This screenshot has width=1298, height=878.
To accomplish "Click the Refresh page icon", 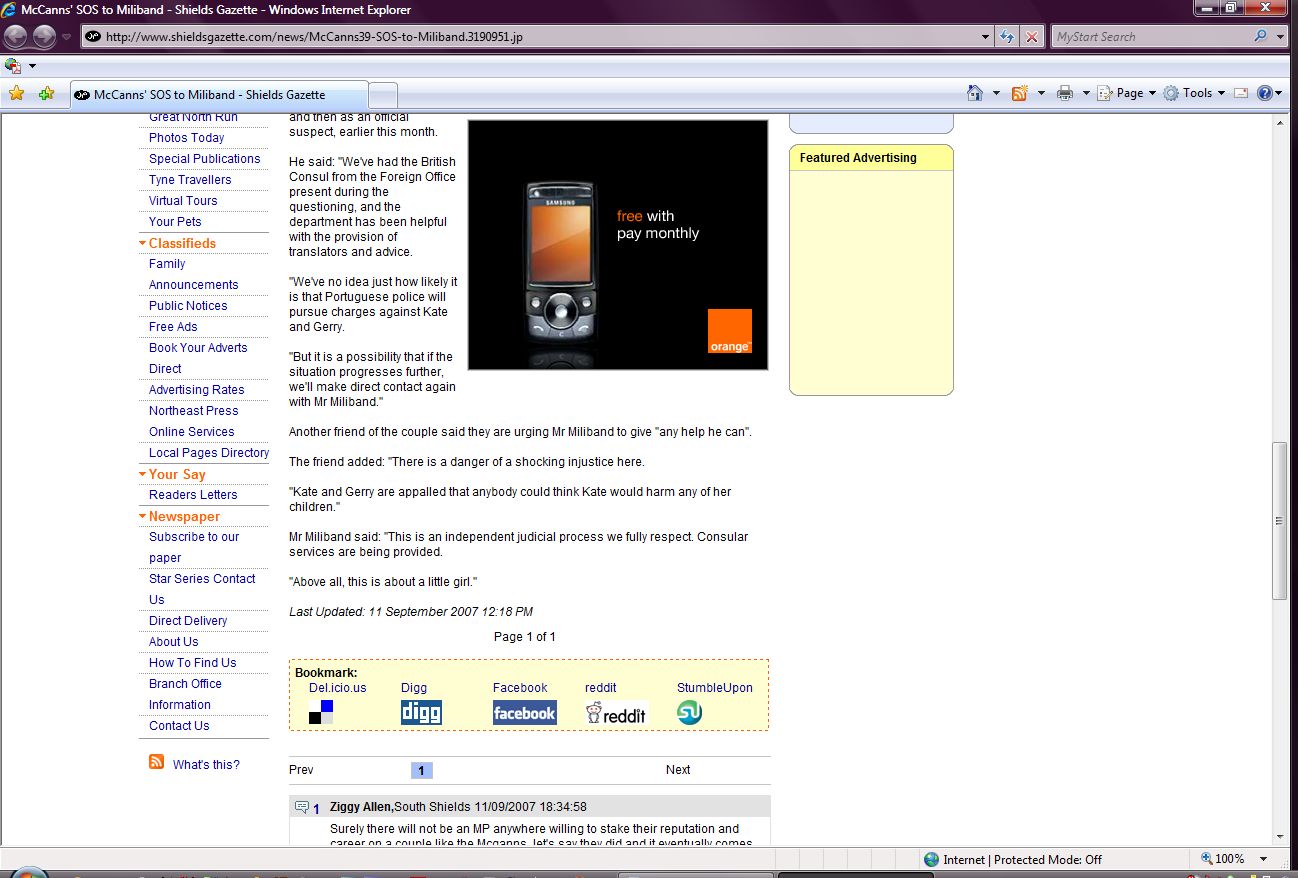I will 1008,37.
